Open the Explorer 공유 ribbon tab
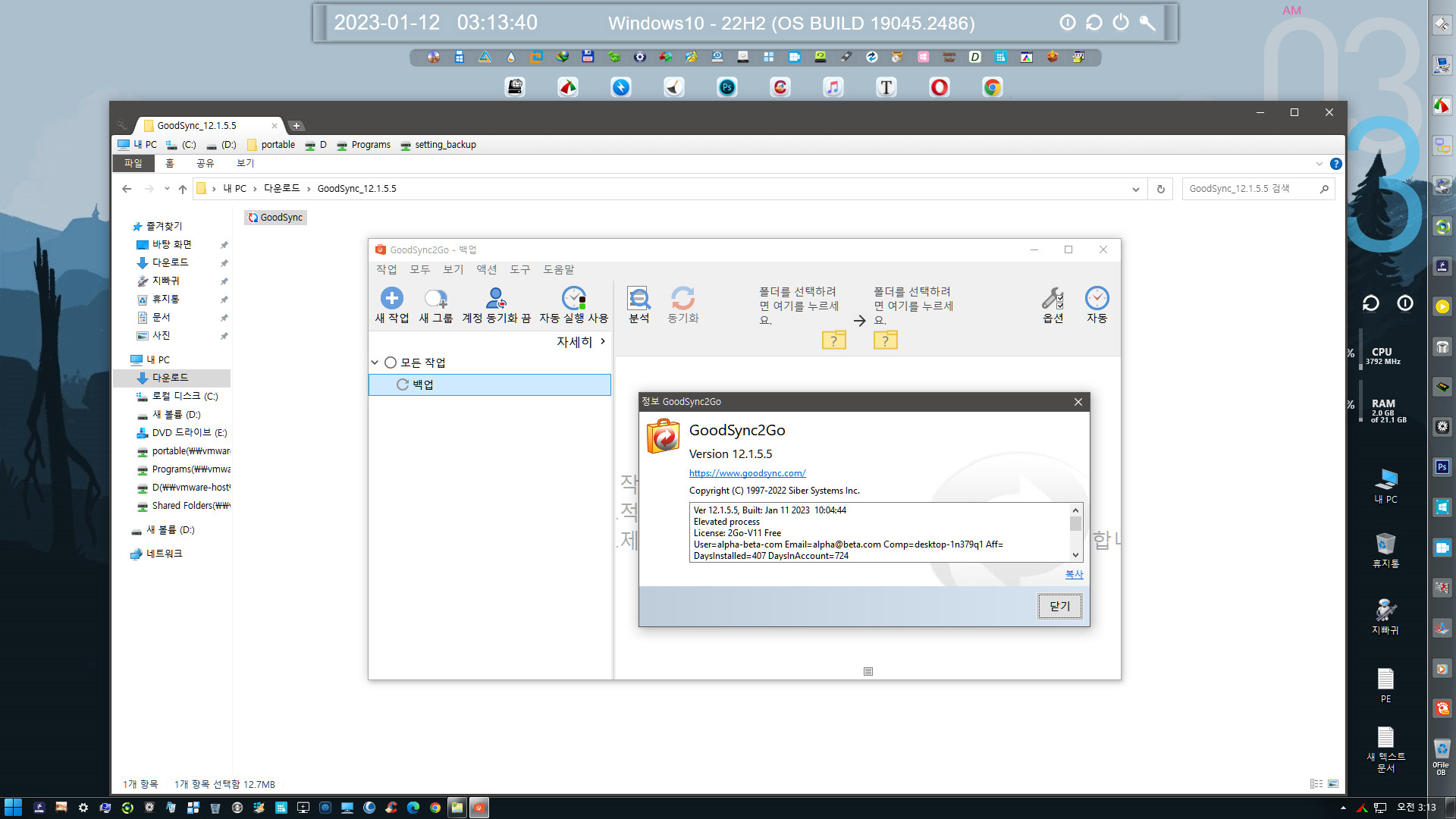Image resolution: width=1456 pixels, height=819 pixels. (205, 163)
